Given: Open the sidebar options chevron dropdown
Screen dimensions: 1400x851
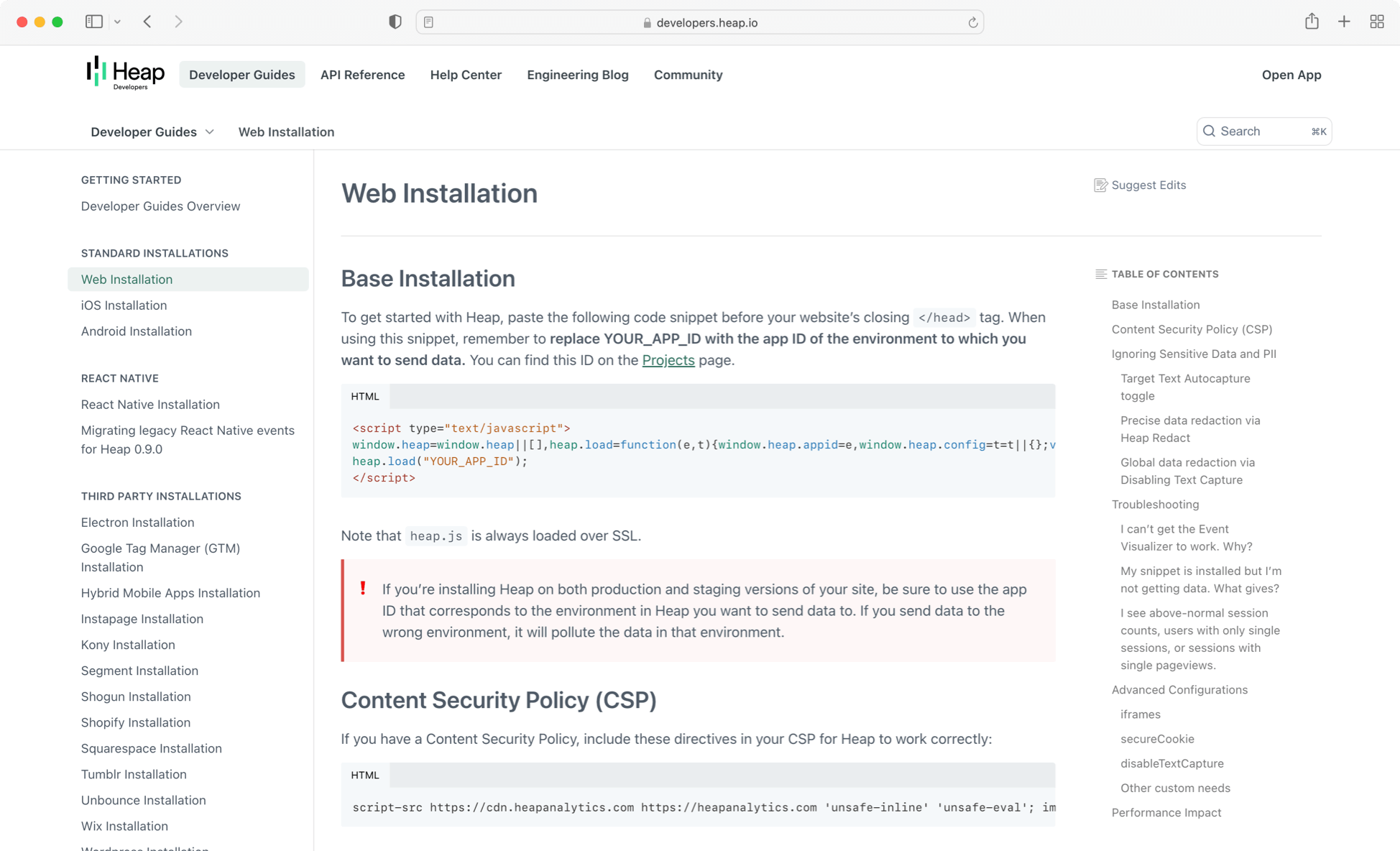Looking at the screenshot, I should 117,22.
